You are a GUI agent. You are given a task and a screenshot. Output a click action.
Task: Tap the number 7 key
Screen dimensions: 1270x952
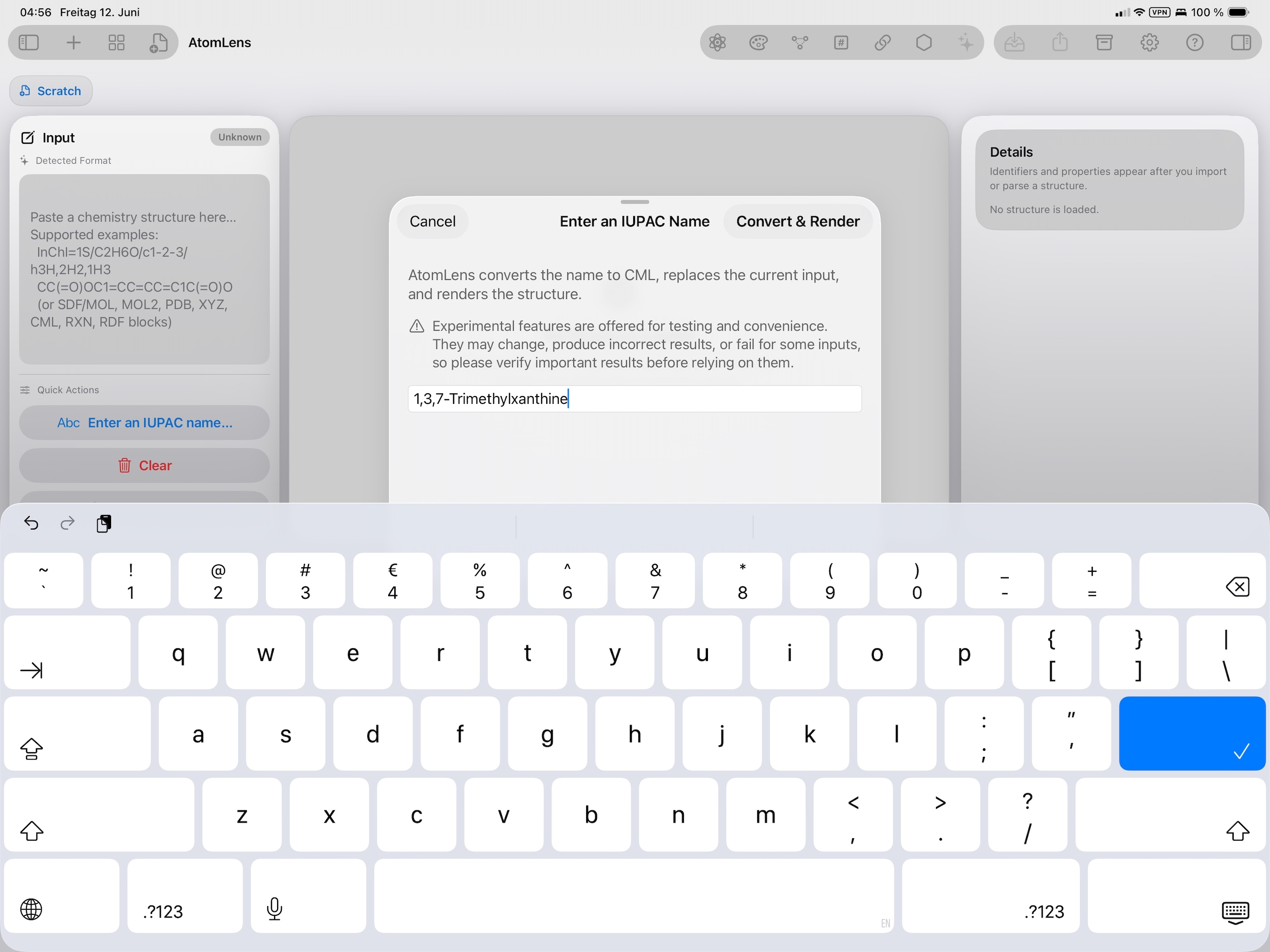click(x=655, y=581)
